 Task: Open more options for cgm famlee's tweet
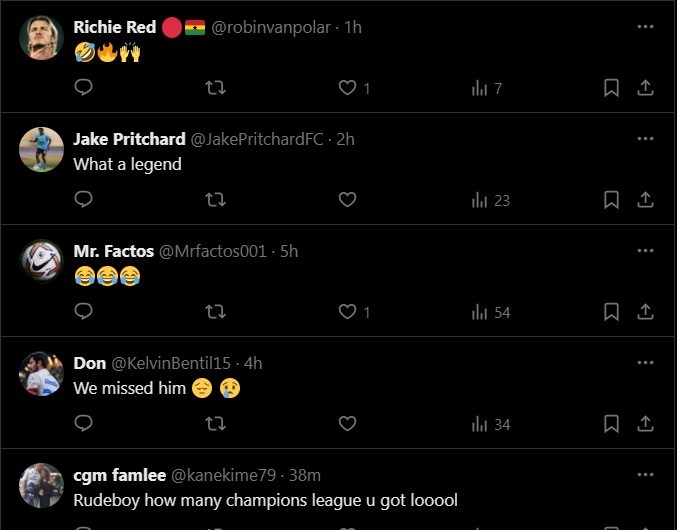pos(645,475)
